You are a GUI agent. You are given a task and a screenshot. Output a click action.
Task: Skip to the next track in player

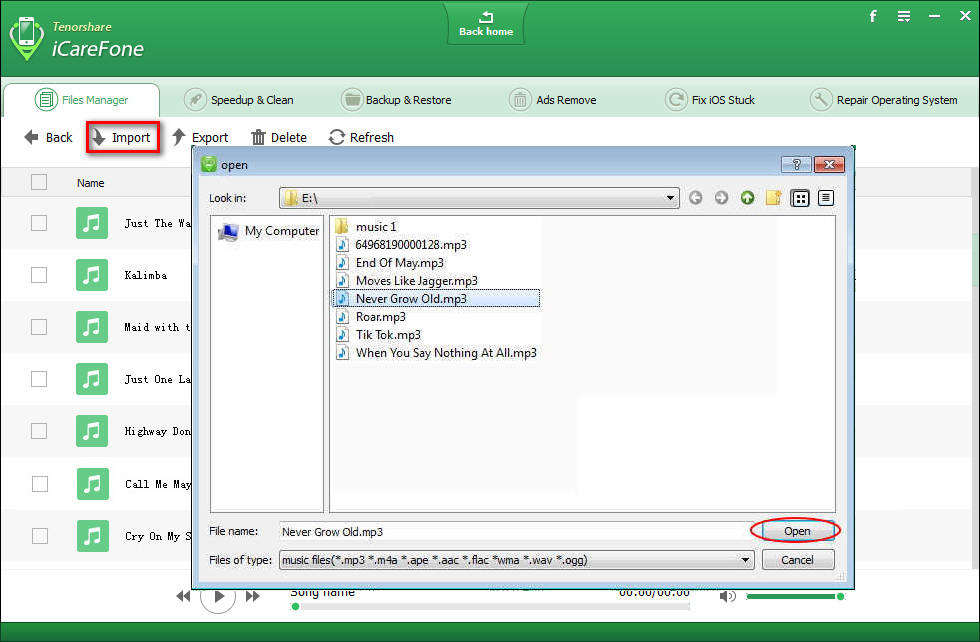252,596
